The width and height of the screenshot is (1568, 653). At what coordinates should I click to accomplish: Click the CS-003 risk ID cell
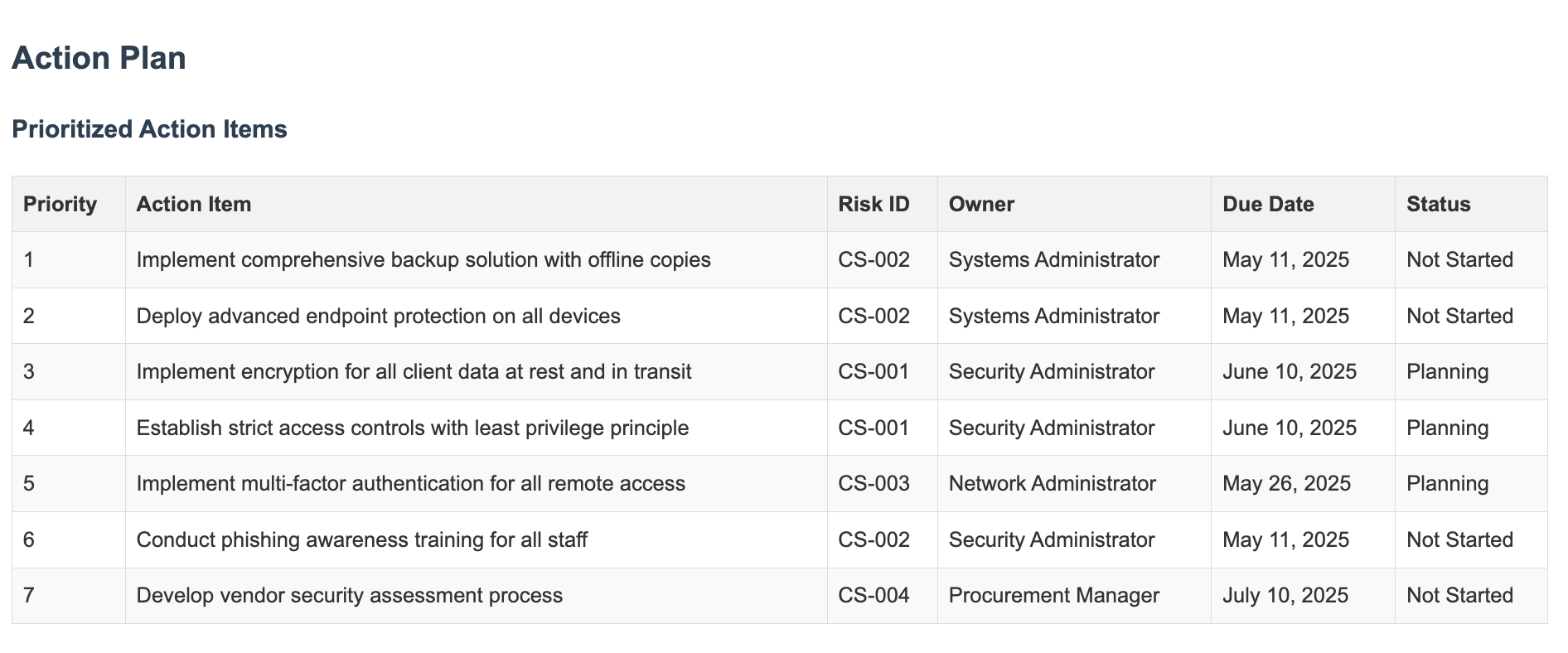click(x=874, y=483)
